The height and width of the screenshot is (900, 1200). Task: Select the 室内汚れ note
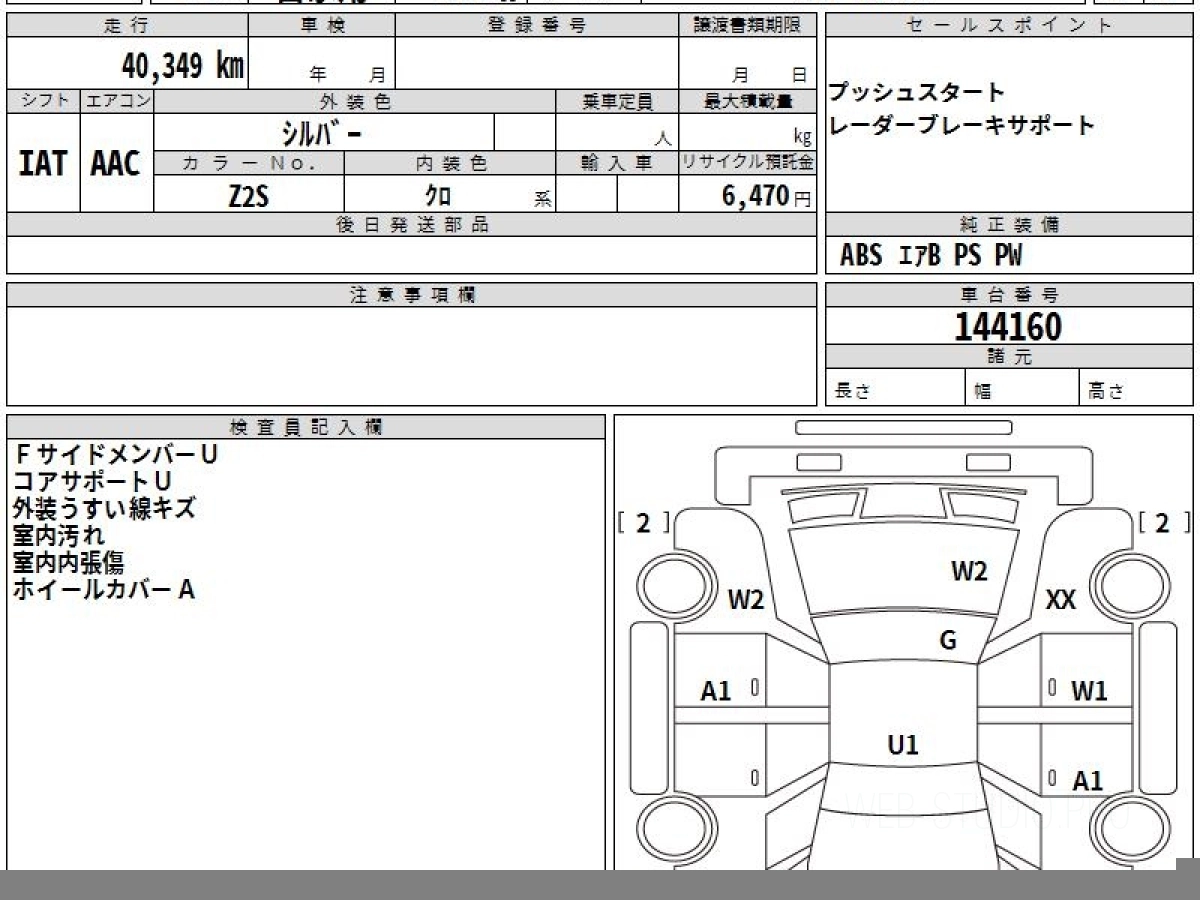(59, 535)
